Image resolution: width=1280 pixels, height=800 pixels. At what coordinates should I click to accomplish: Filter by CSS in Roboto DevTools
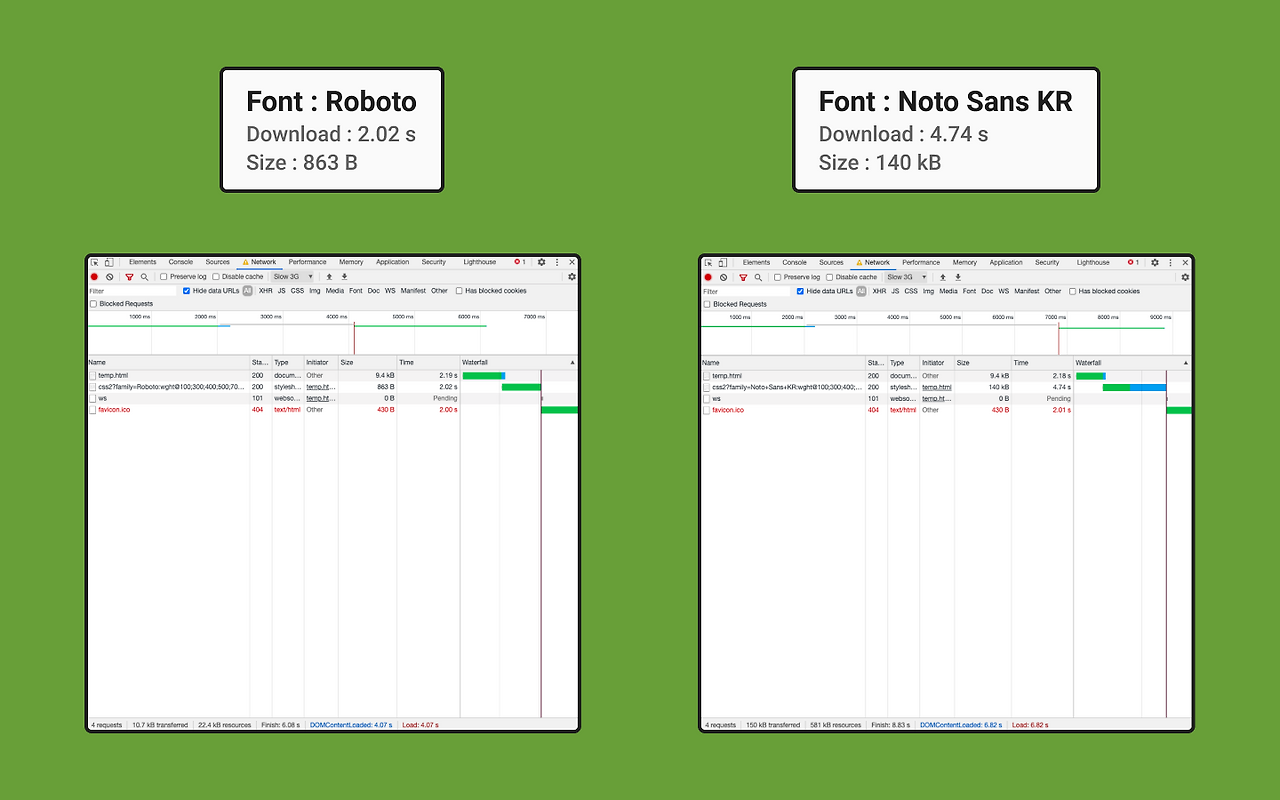pyautogui.click(x=297, y=291)
